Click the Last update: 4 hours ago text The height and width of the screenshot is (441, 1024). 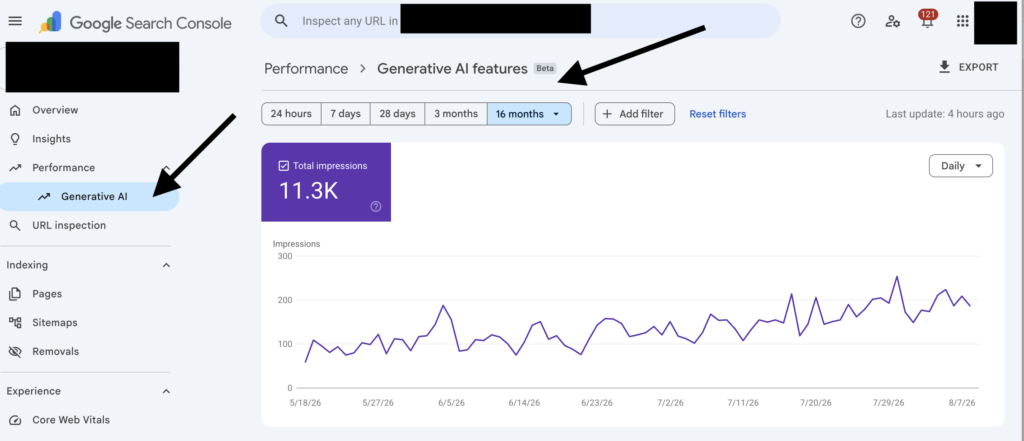pos(945,114)
